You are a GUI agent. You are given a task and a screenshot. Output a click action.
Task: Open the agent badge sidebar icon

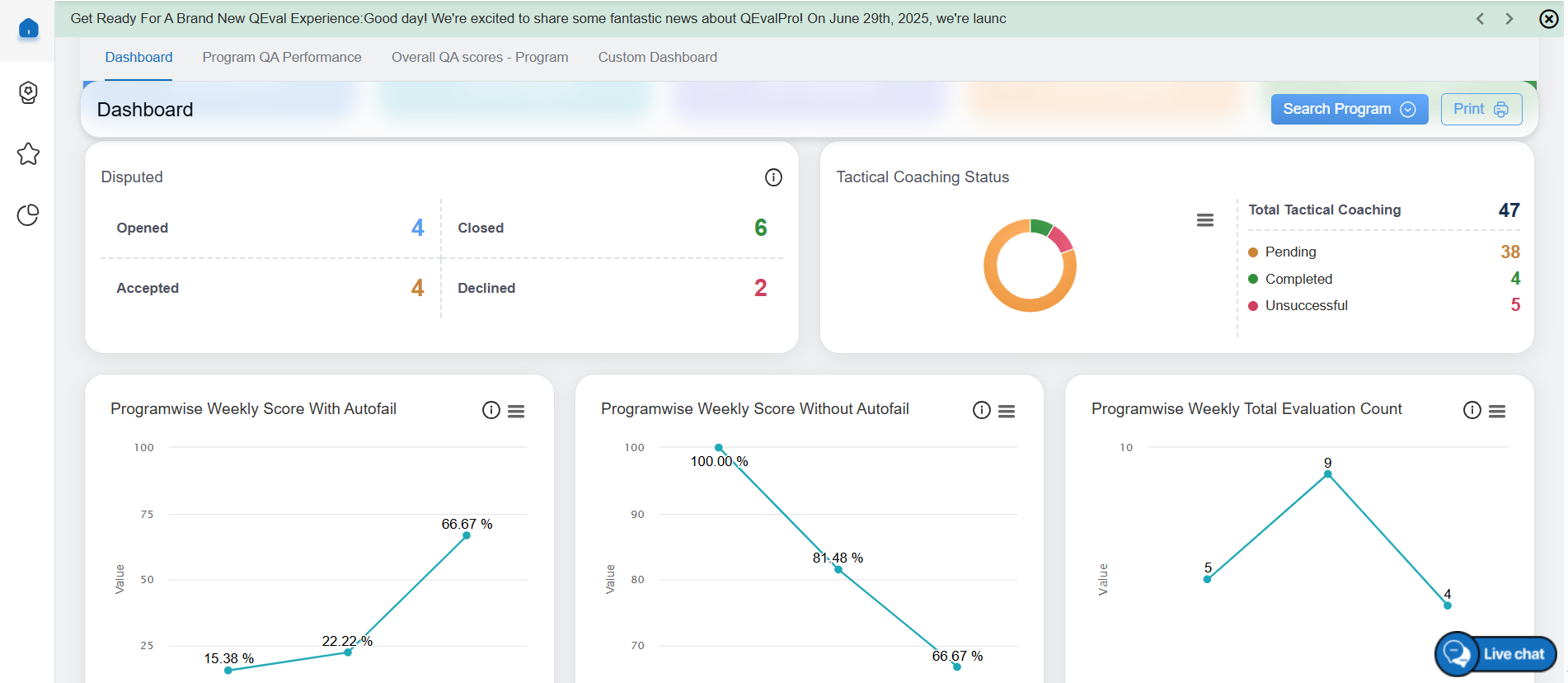coord(28,92)
